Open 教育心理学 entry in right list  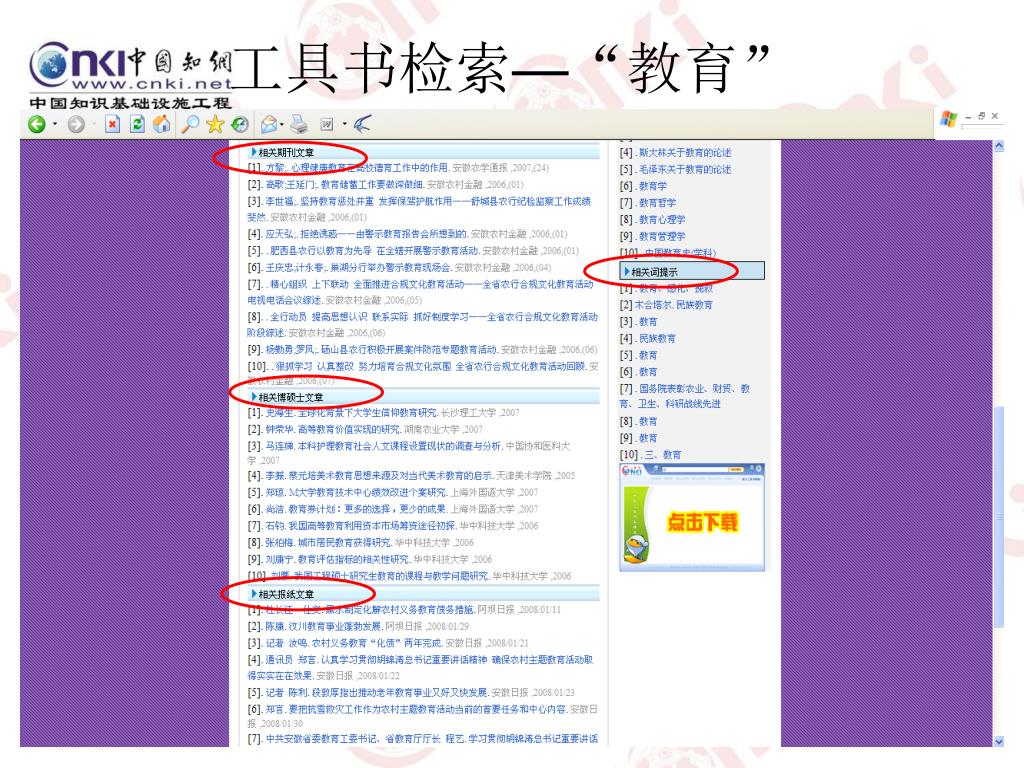pos(662,219)
